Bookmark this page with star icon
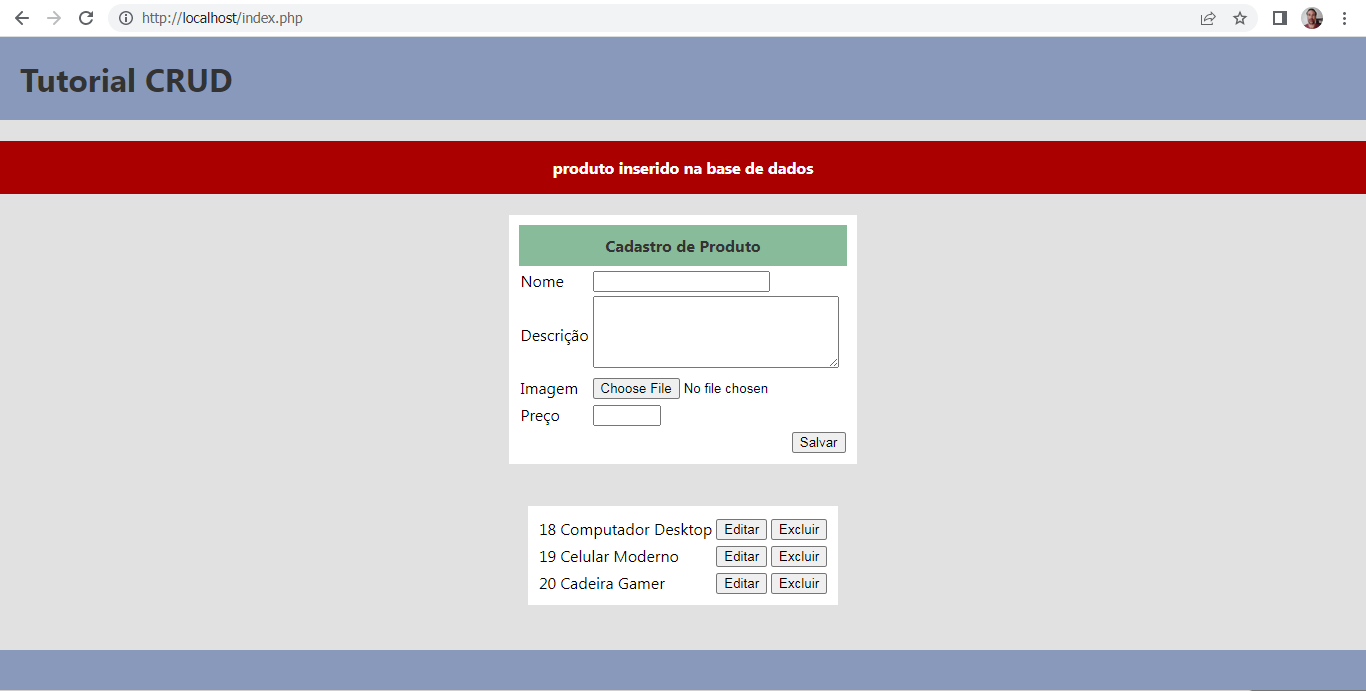1366x691 pixels. click(1240, 18)
